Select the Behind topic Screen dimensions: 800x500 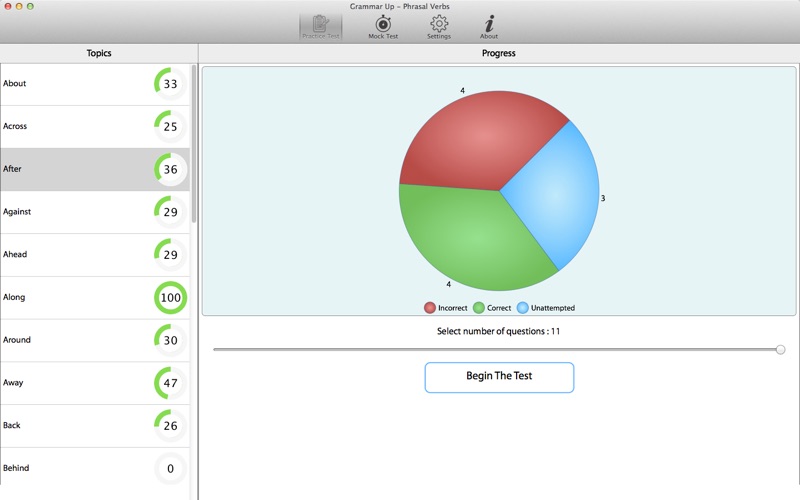[x=95, y=467]
